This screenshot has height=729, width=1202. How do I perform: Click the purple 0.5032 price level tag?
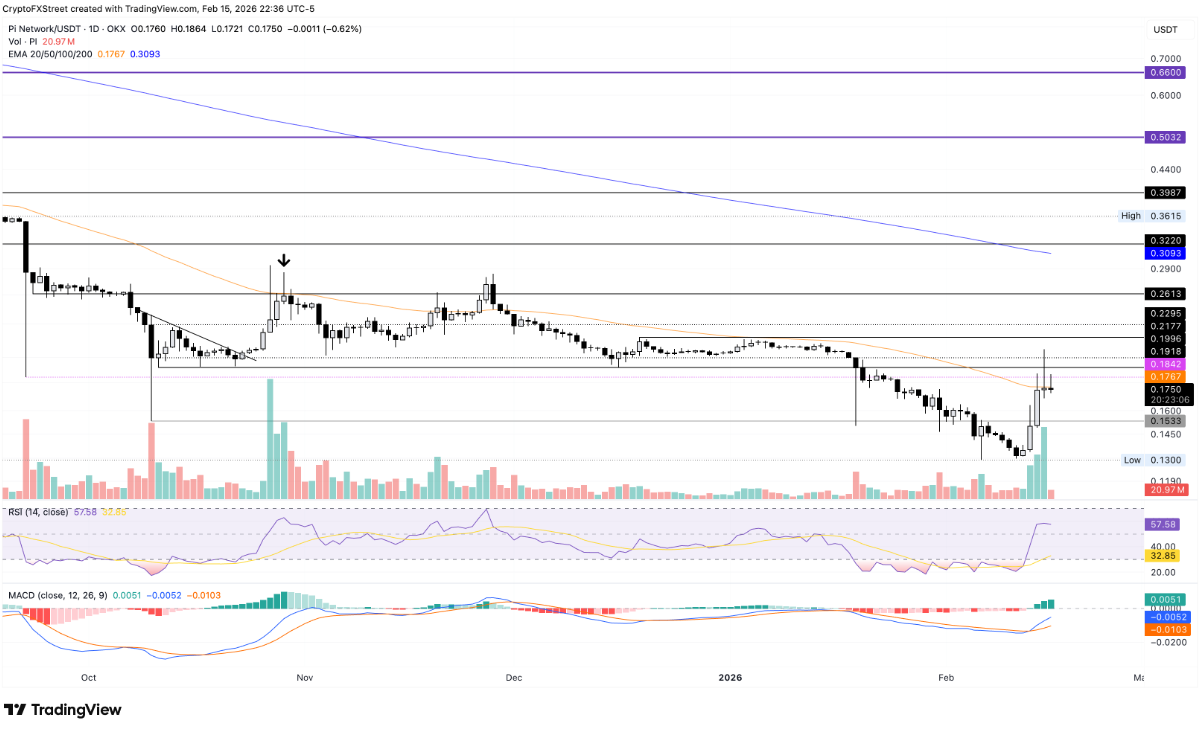point(1164,137)
